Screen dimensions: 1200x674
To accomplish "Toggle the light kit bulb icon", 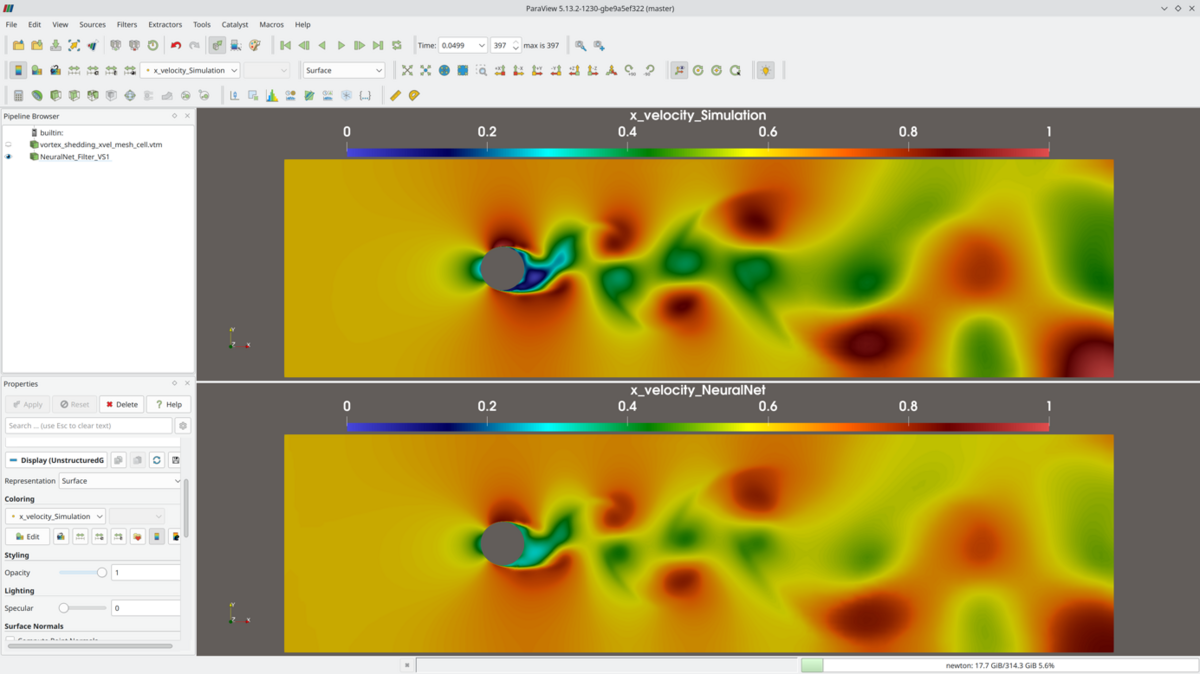I will (x=765, y=70).
